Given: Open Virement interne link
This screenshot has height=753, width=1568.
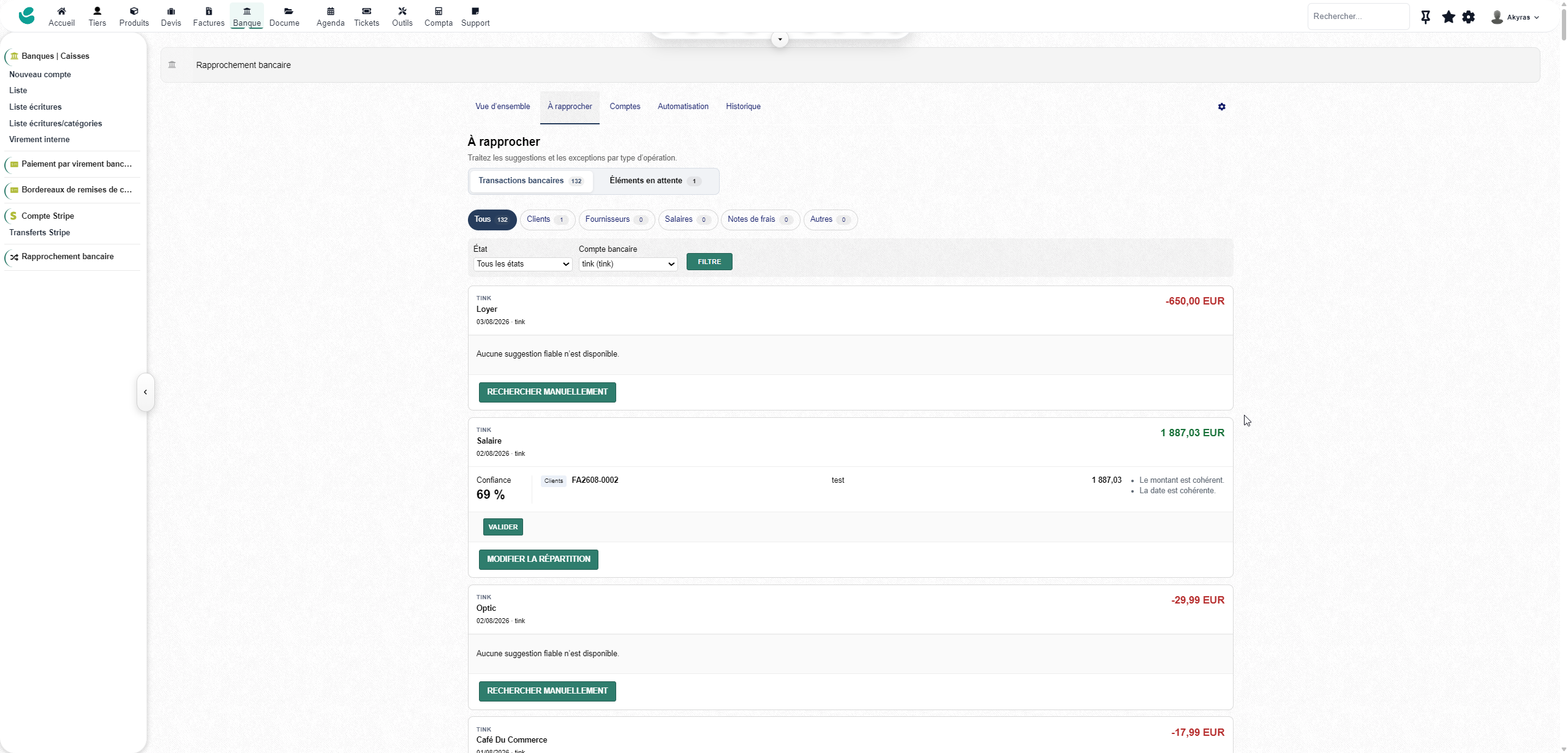Looking at the screenshot, I should pos(39,140).
